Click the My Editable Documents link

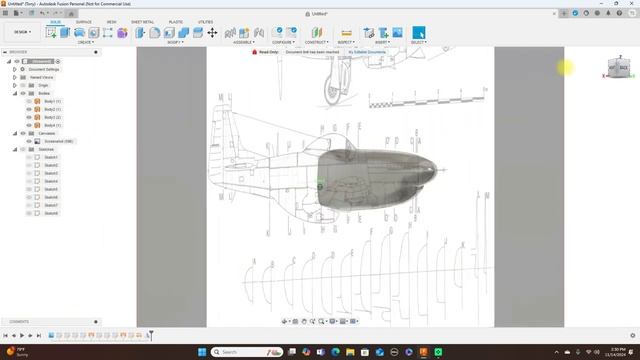[x=367, y=52]
